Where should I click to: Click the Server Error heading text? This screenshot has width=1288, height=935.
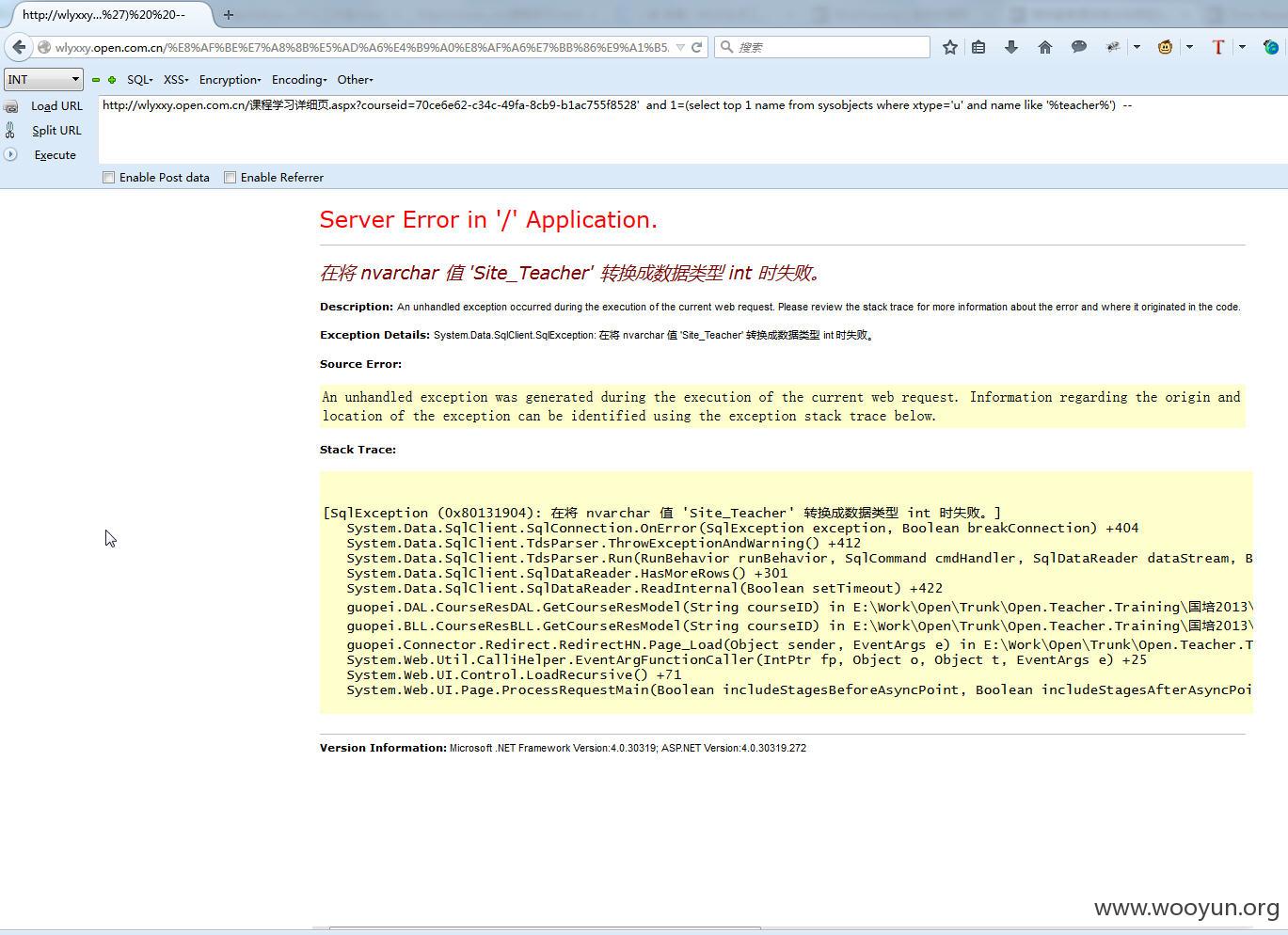click(x=488, y=219)
